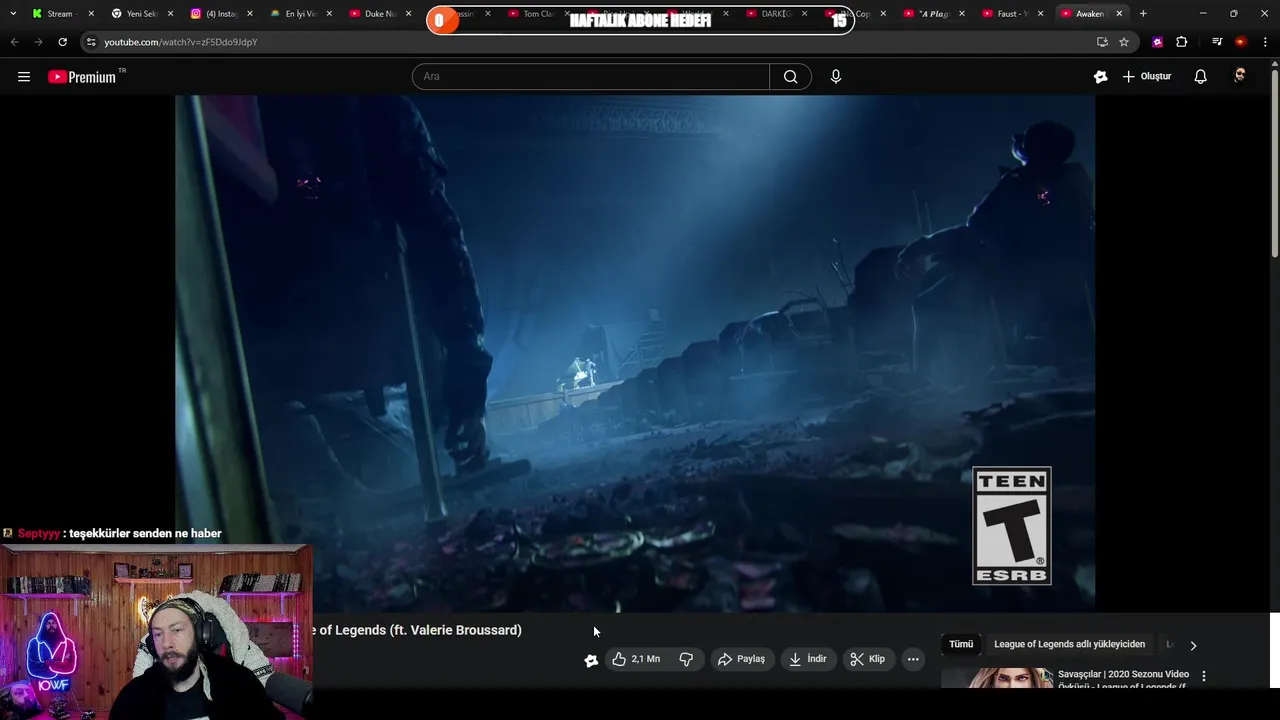This screenshot has height=720, width=1280.
Task: Switch to the "A Plag" tab
Action: (933, 14)
